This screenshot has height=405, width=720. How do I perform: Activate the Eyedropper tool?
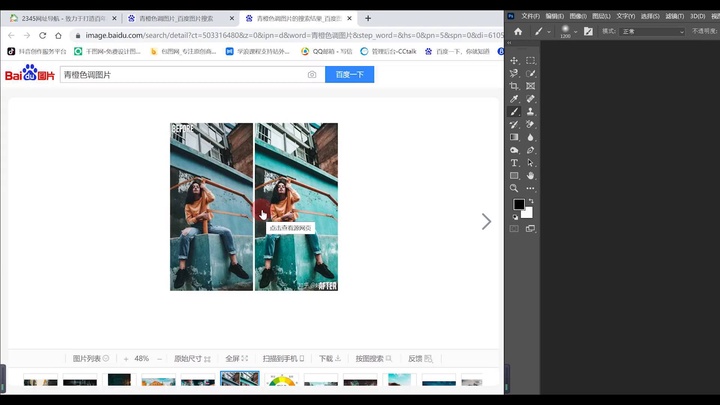click(x=515, y=99)
